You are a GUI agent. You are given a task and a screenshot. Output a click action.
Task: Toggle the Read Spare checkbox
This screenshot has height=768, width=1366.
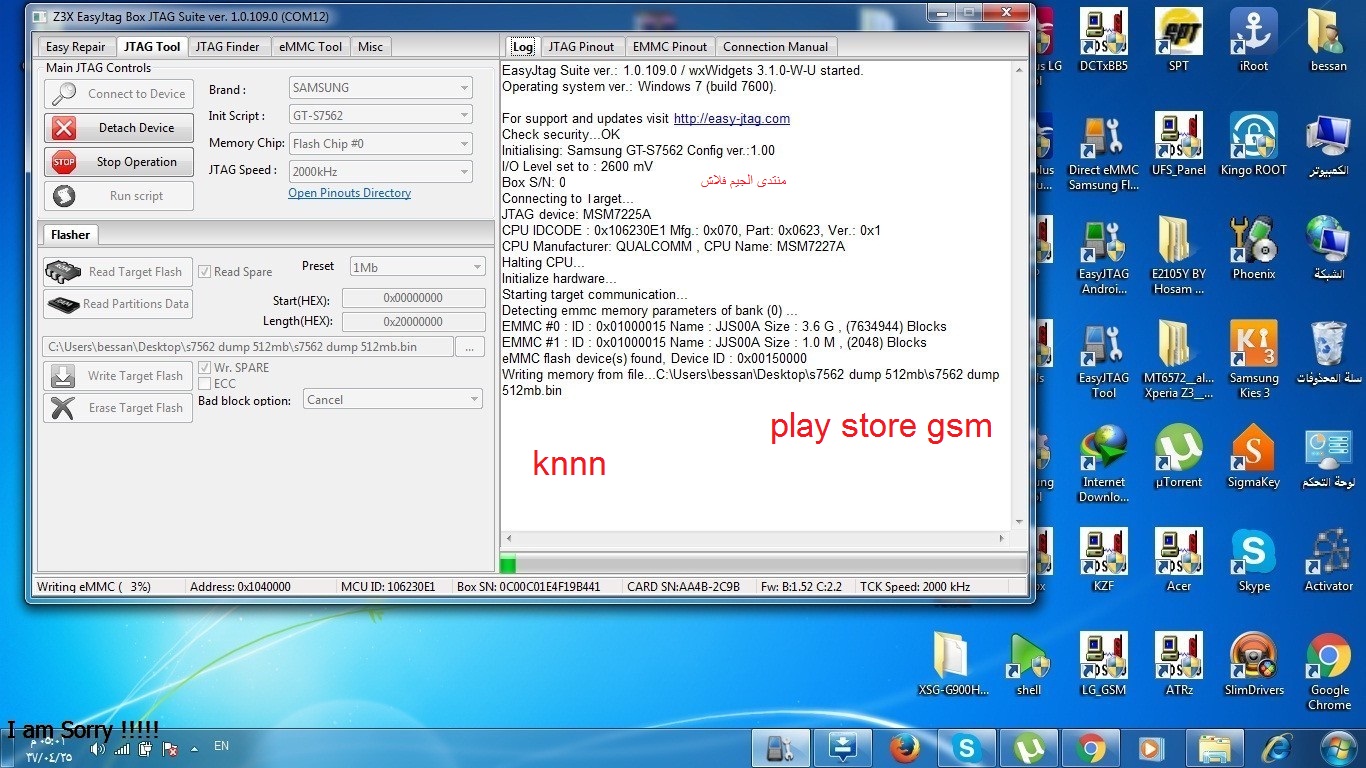pos(204,272)
